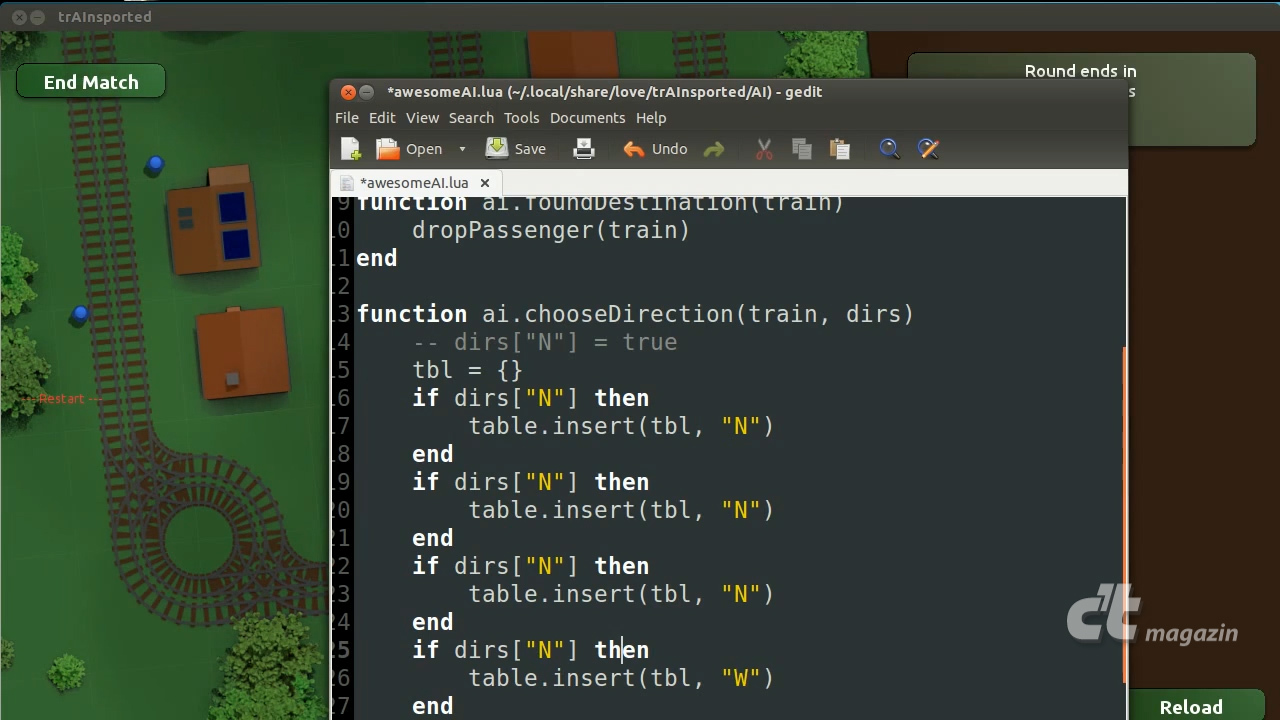
Task: Open the Edit menu
Action: (x=382, y=118)
